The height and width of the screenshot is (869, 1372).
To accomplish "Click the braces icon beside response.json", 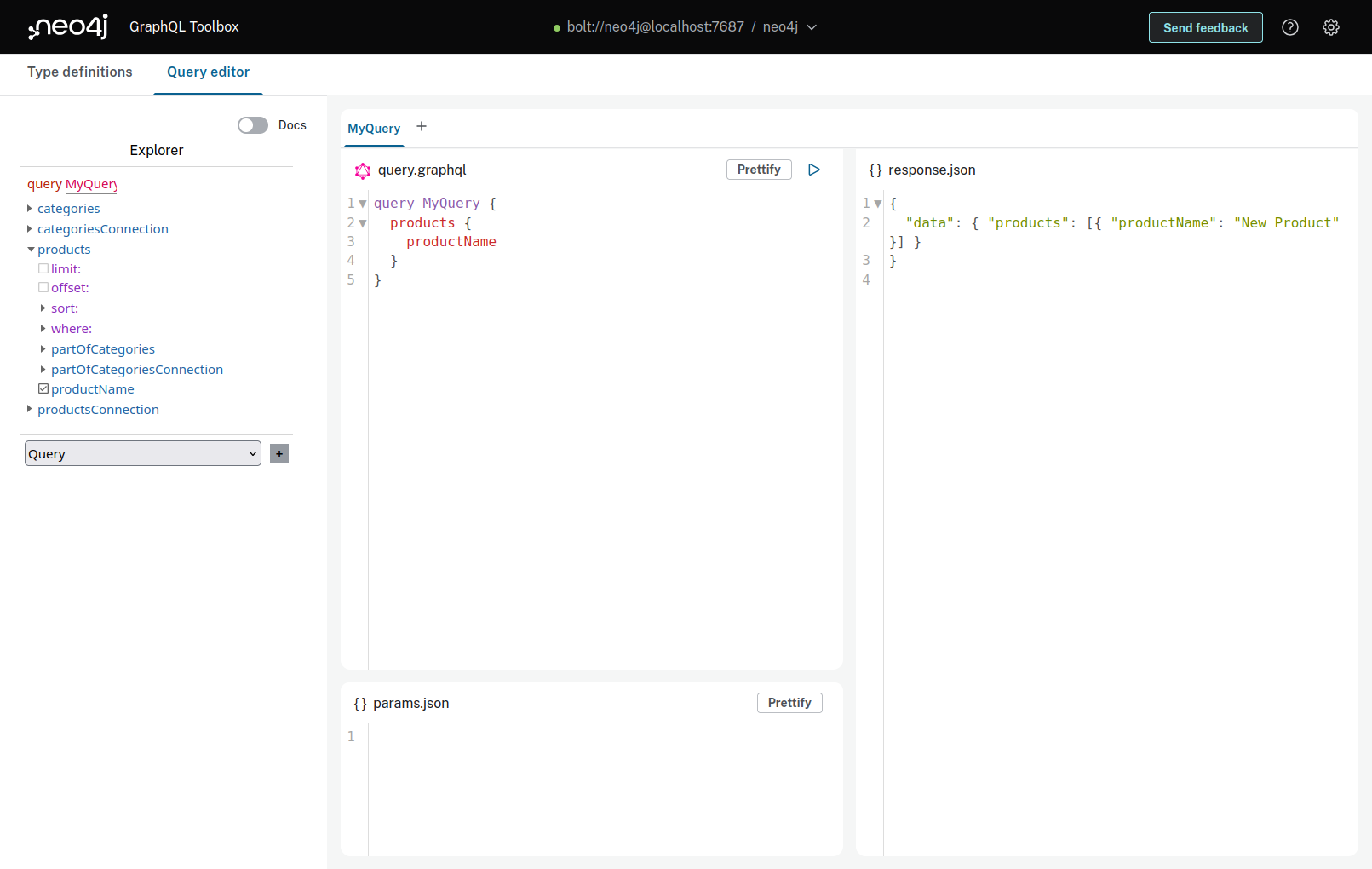I will [875, 170].
